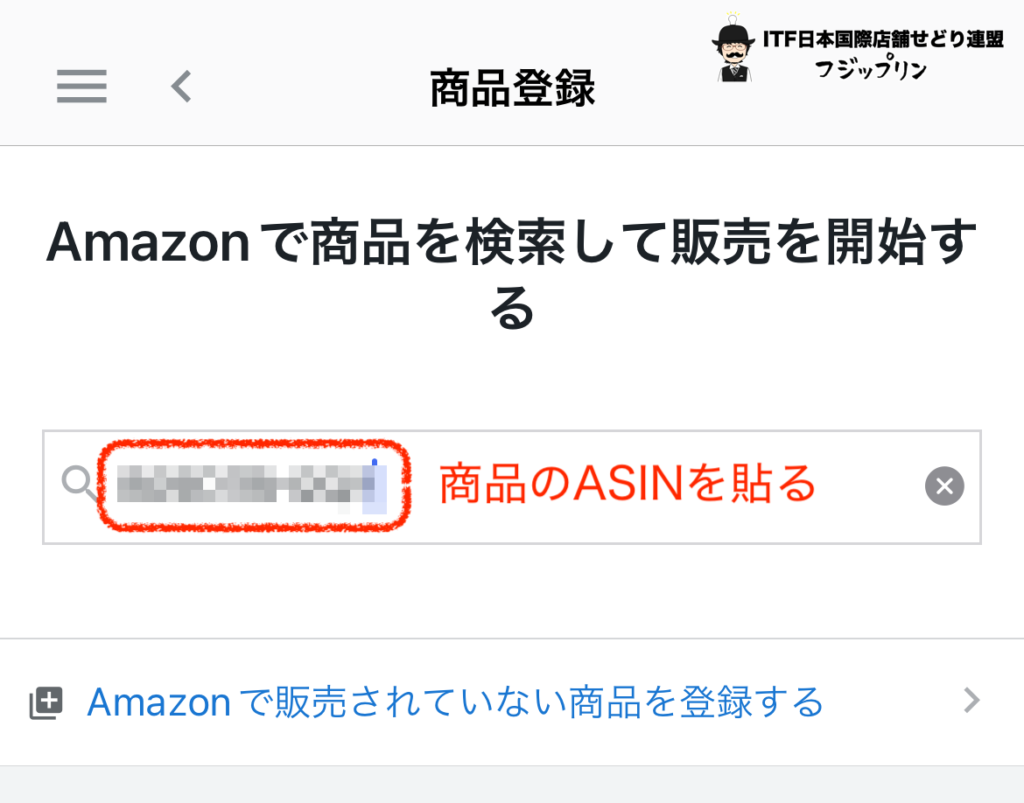Viewport: 1024px width, 803px height.
Task: Click the magnifier search icon
Action: tap(78, 482)
